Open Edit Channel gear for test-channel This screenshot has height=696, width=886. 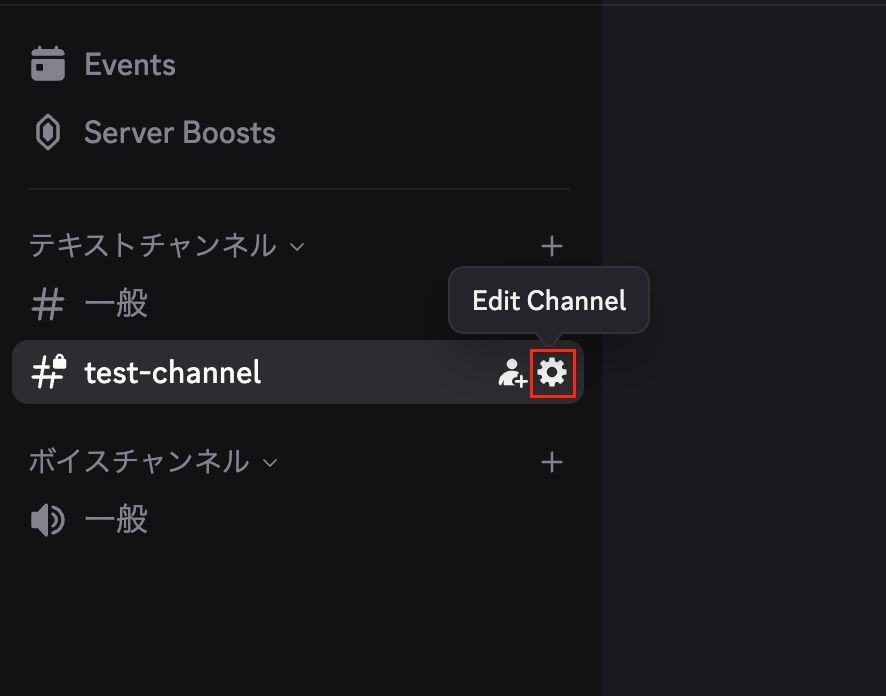point(552,373)
